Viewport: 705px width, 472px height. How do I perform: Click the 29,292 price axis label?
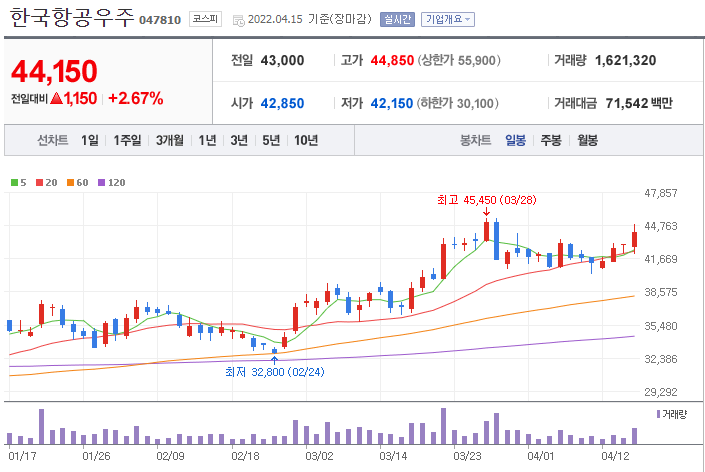660,392
